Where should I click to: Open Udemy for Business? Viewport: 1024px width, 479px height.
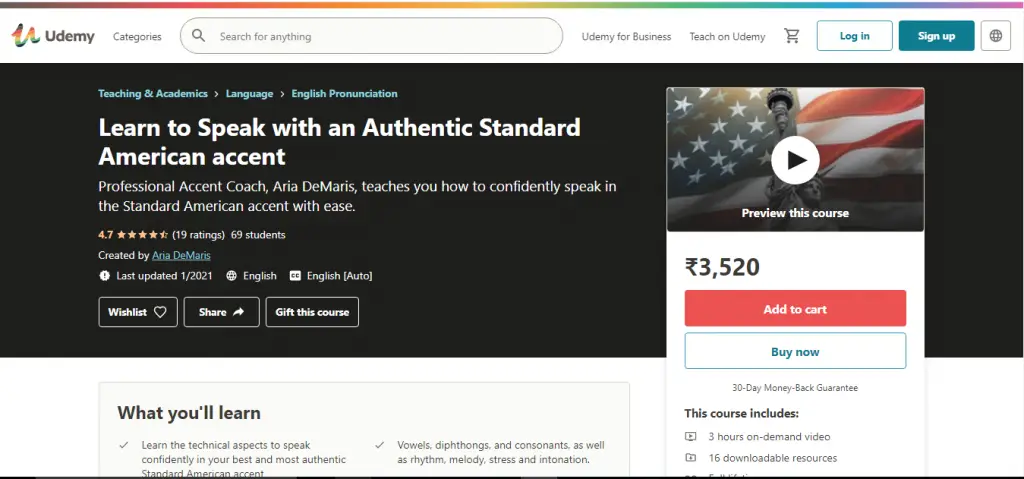[626, 37]
